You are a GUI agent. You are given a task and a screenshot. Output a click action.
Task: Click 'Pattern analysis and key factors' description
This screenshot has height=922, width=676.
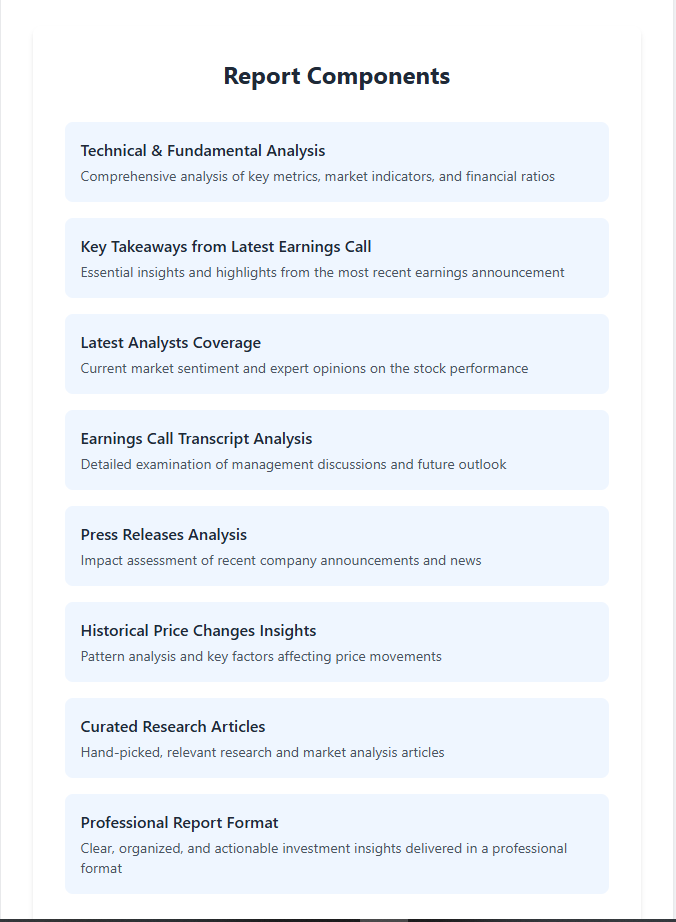point(261,657)
